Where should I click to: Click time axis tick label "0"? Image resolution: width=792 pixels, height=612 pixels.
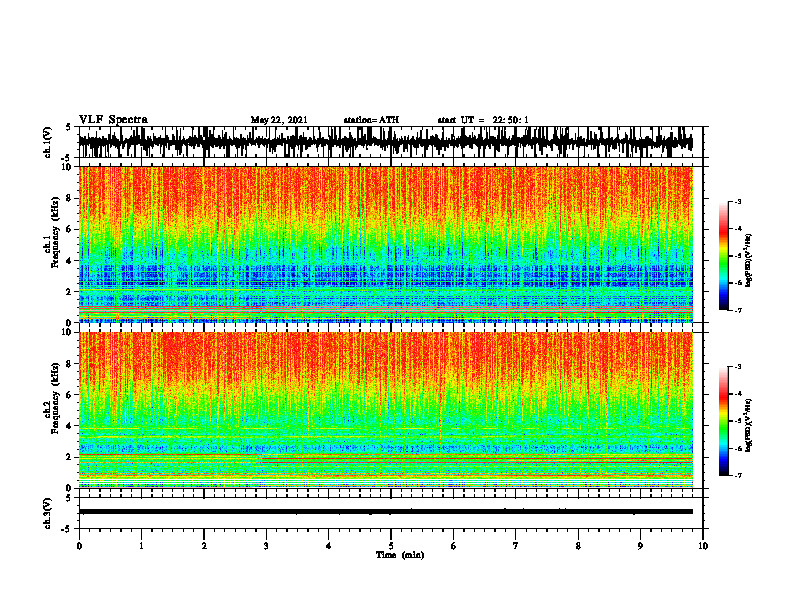tap(79, 546)
